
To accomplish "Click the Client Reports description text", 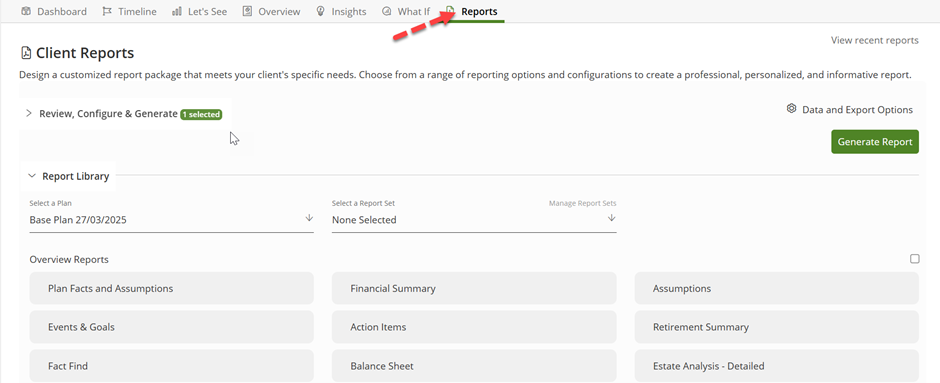I will coord(465,76).
